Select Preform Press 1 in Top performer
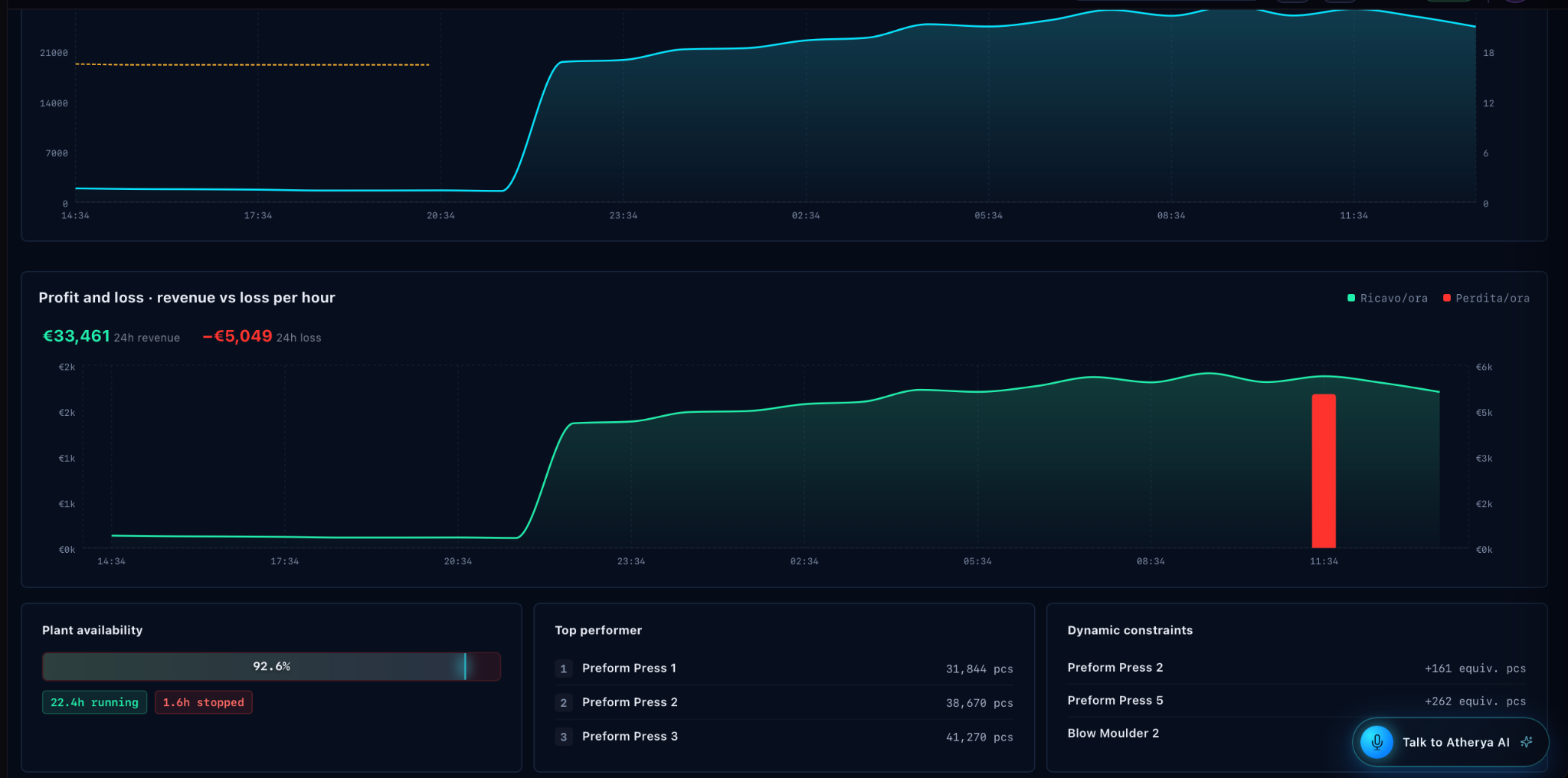This screenshot has height=778, width=1568. point(629,668)
